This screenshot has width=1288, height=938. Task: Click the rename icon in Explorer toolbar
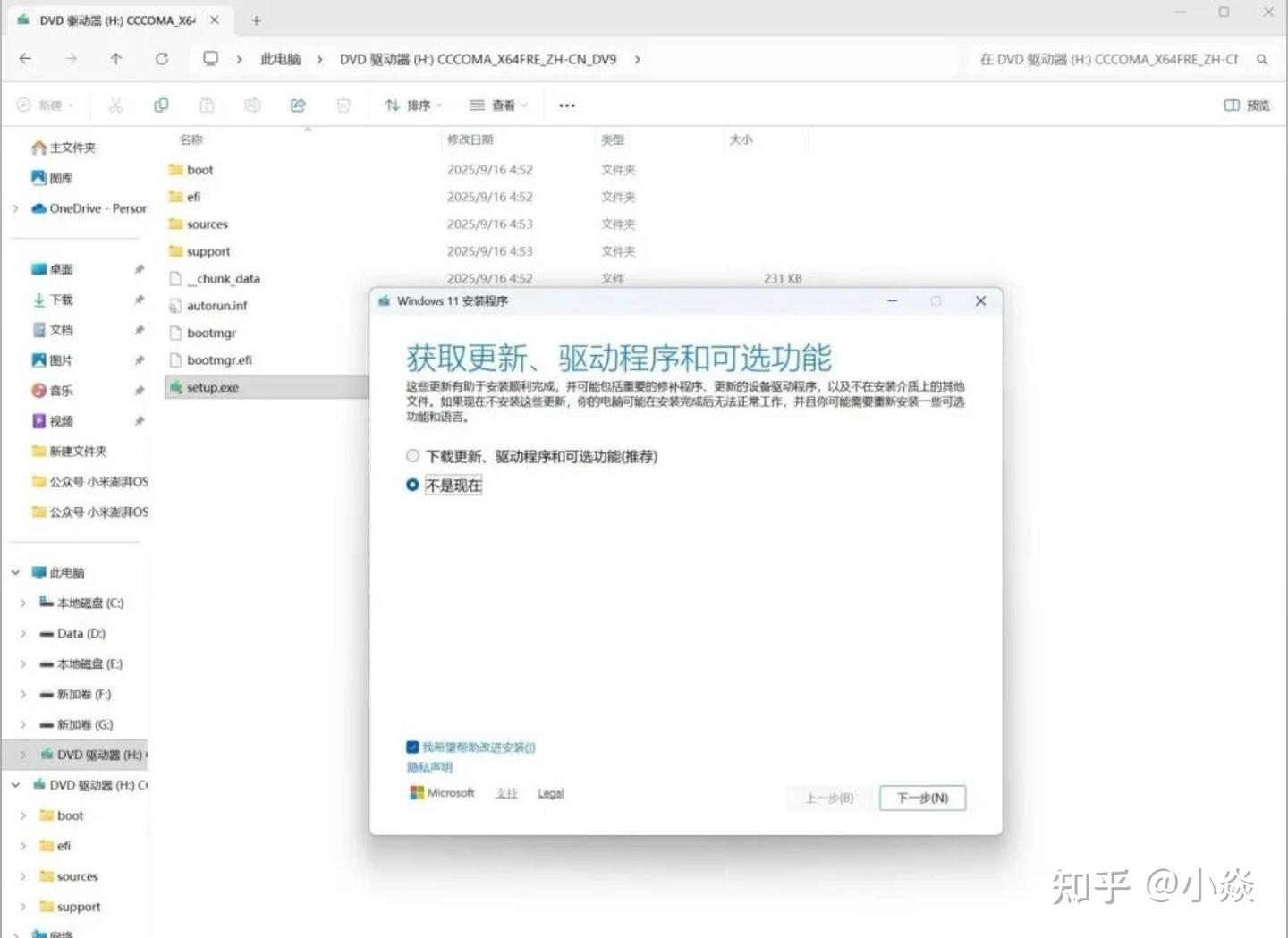pyautogui.click(x=252, y=106)
